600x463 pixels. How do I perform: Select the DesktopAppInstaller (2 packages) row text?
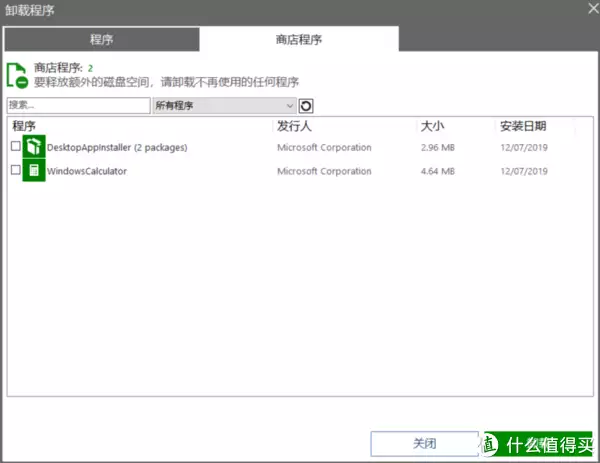pos(117,147)
